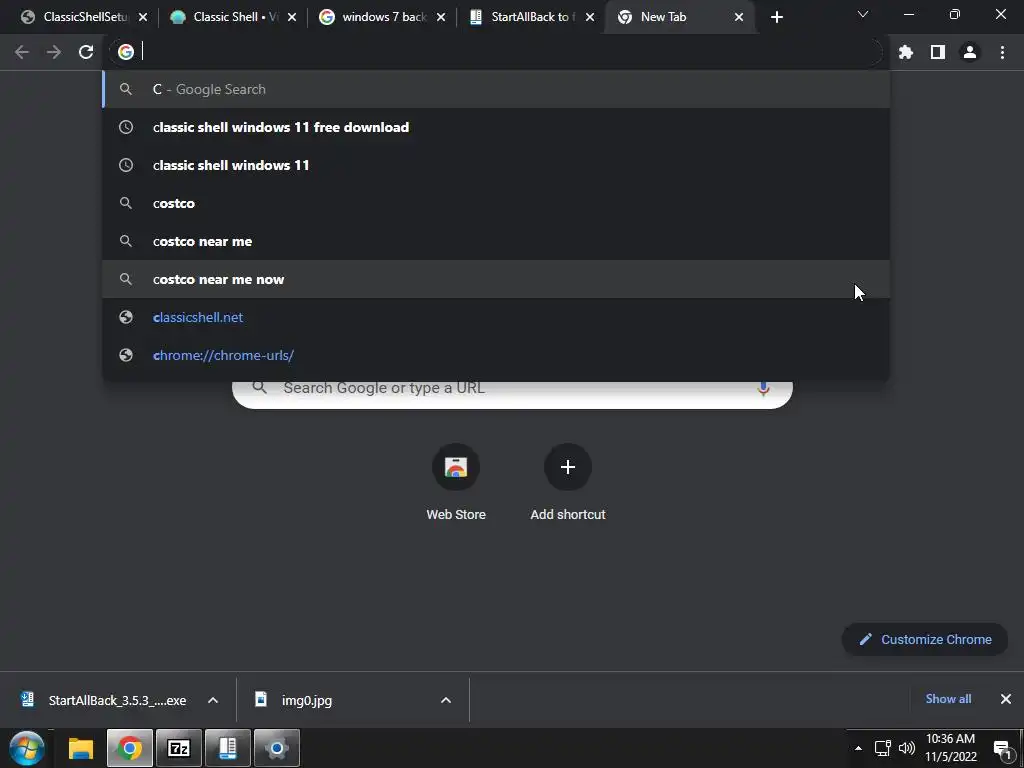This screenshot has width=1024, height=768.
Task: Click the Google icon in address bar
Action: pos(125,52)
